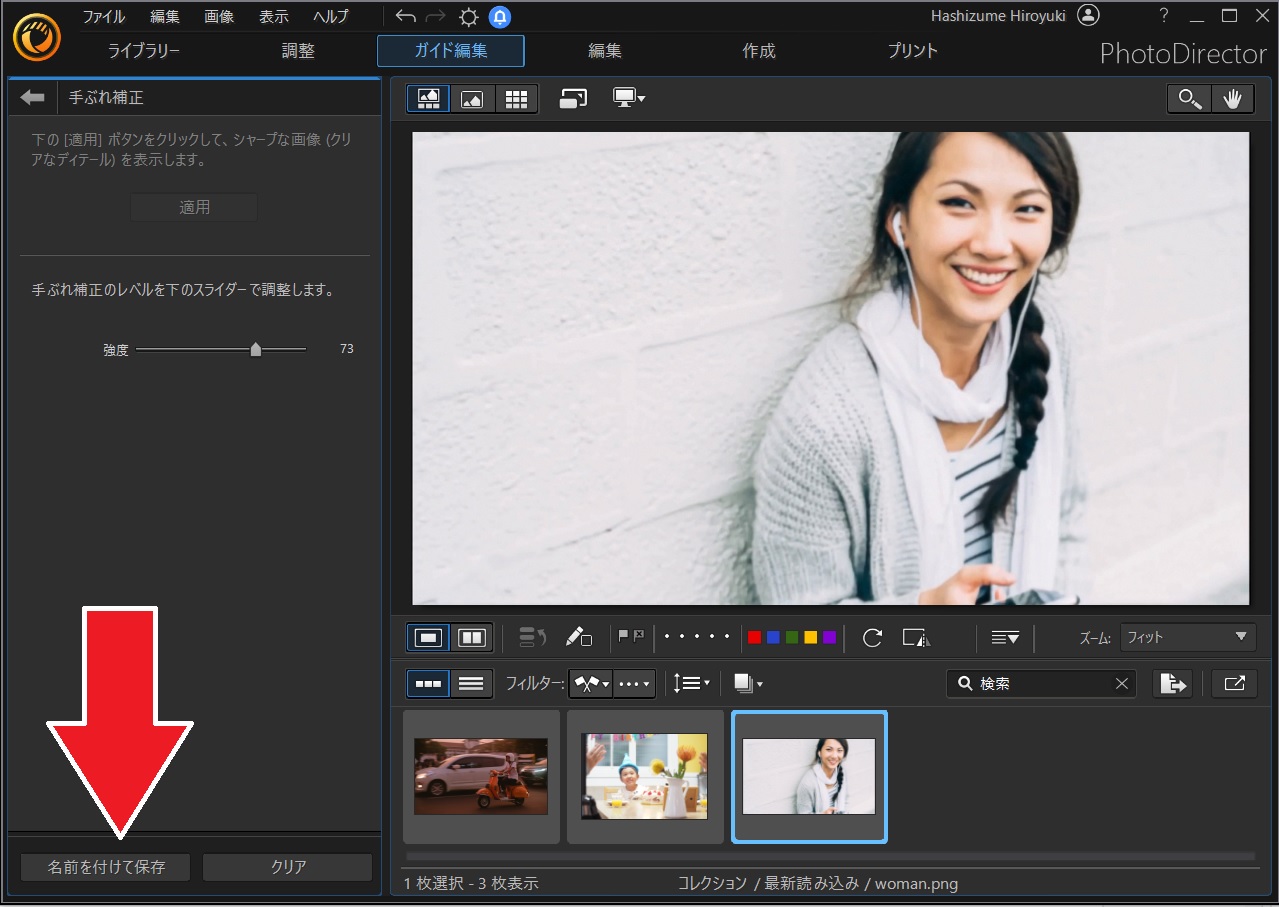Click the クリア button
1279x907 pixels.
[288, 867]
